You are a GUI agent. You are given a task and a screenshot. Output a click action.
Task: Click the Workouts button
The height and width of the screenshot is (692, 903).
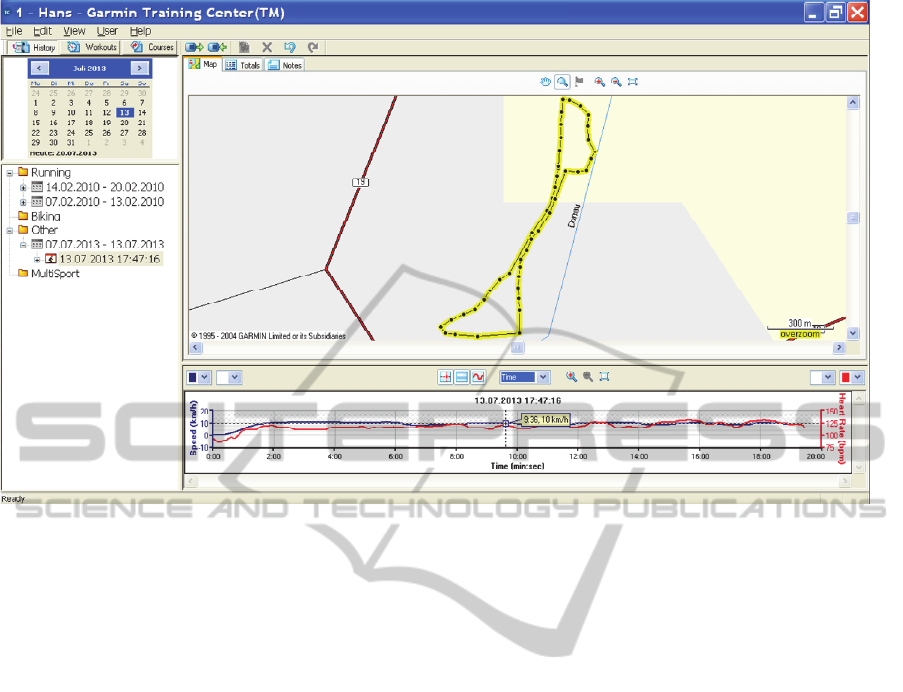tap(92, 47)
